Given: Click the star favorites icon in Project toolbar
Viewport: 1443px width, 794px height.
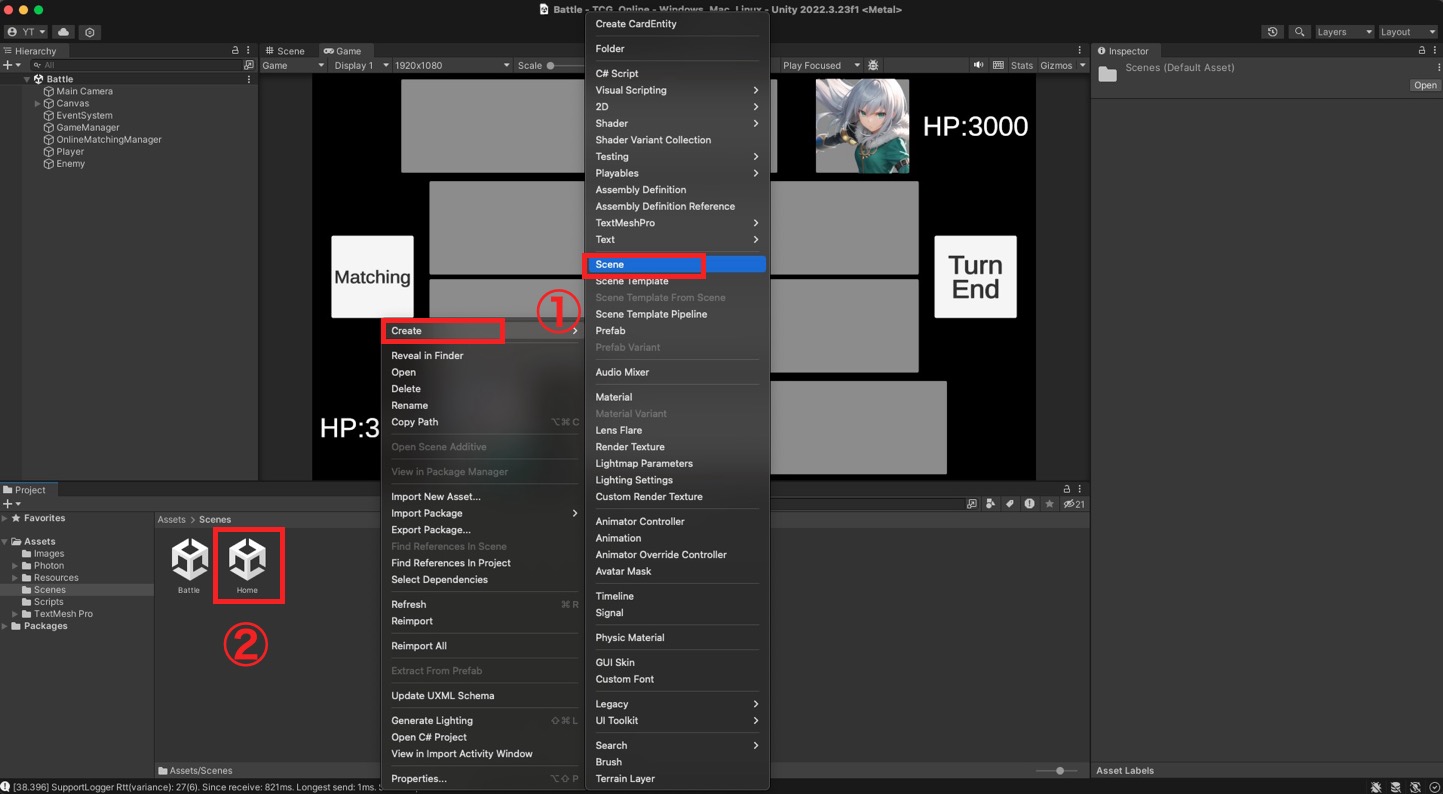Looking at the screenshot, I should (1049, 504).
